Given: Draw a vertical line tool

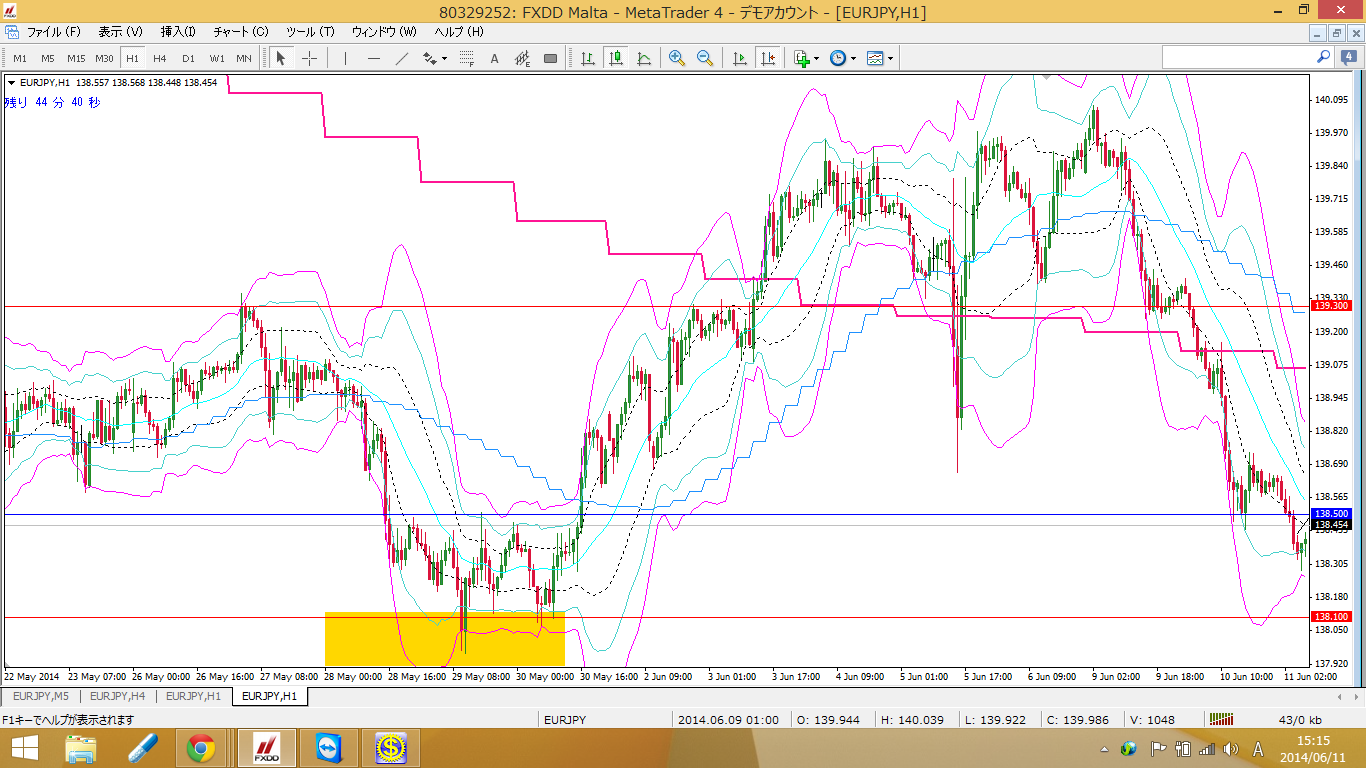Looking at the screenshot, I should (x=345, y=58).
